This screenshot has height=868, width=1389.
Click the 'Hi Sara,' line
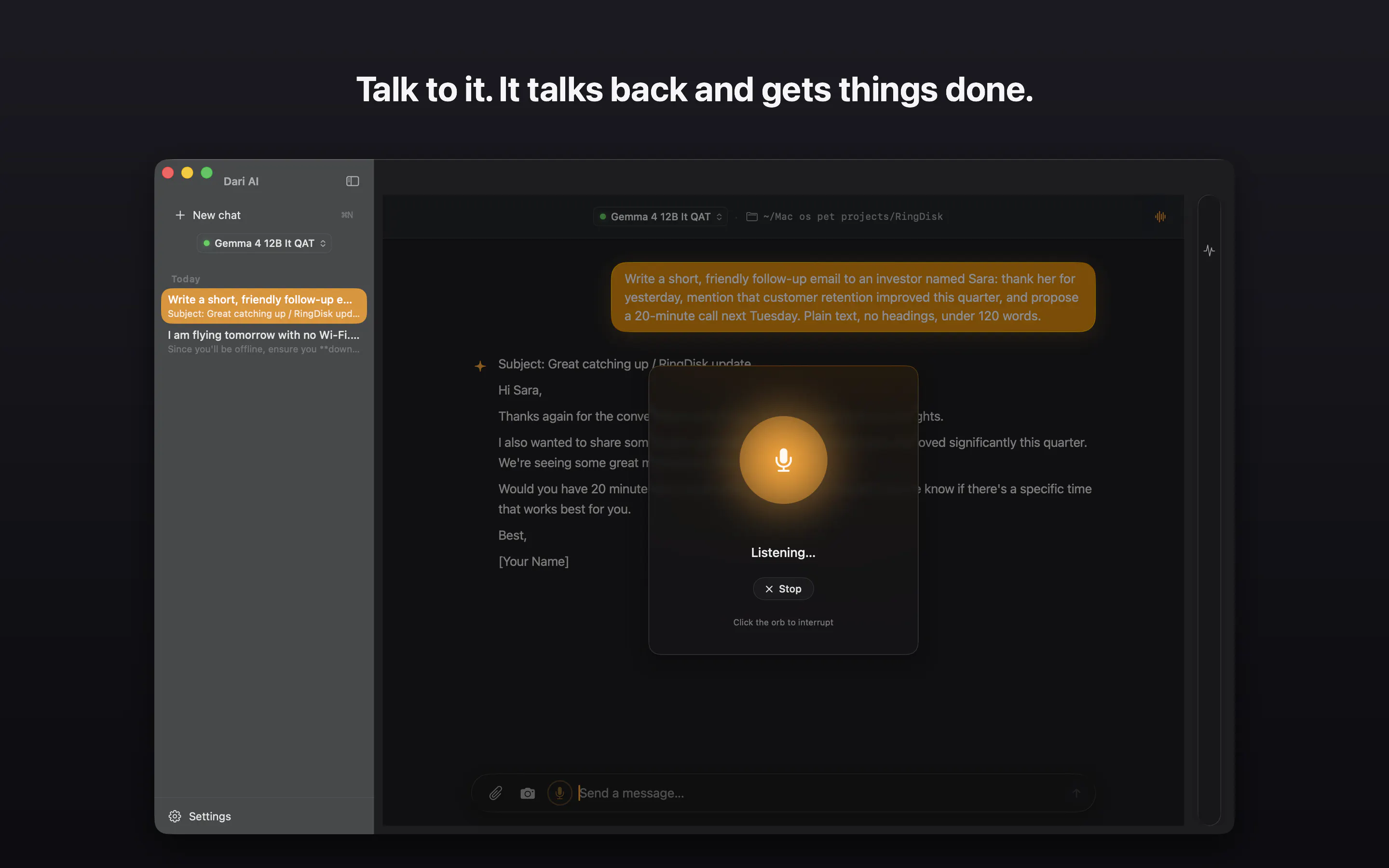coord(519,391)
